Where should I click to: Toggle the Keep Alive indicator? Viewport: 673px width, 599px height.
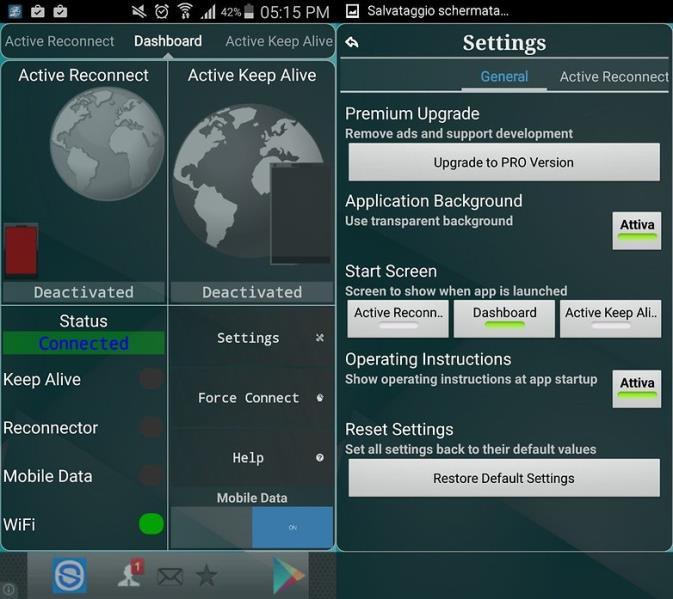[151, 379]
